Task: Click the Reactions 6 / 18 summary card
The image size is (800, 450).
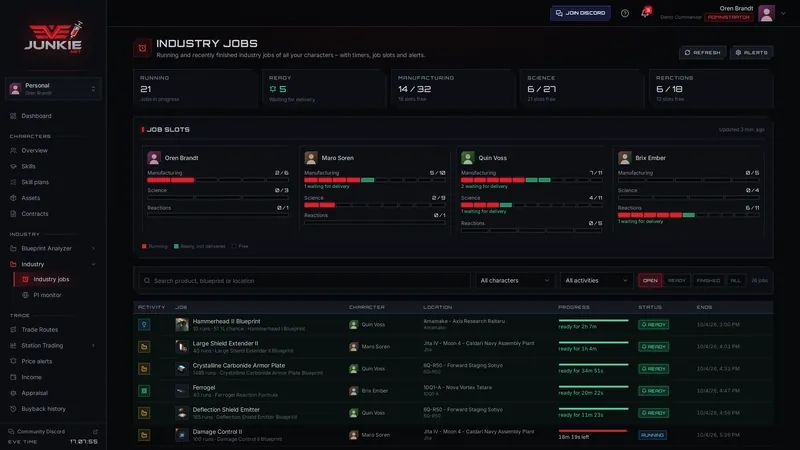Action: tap(710, 88)
